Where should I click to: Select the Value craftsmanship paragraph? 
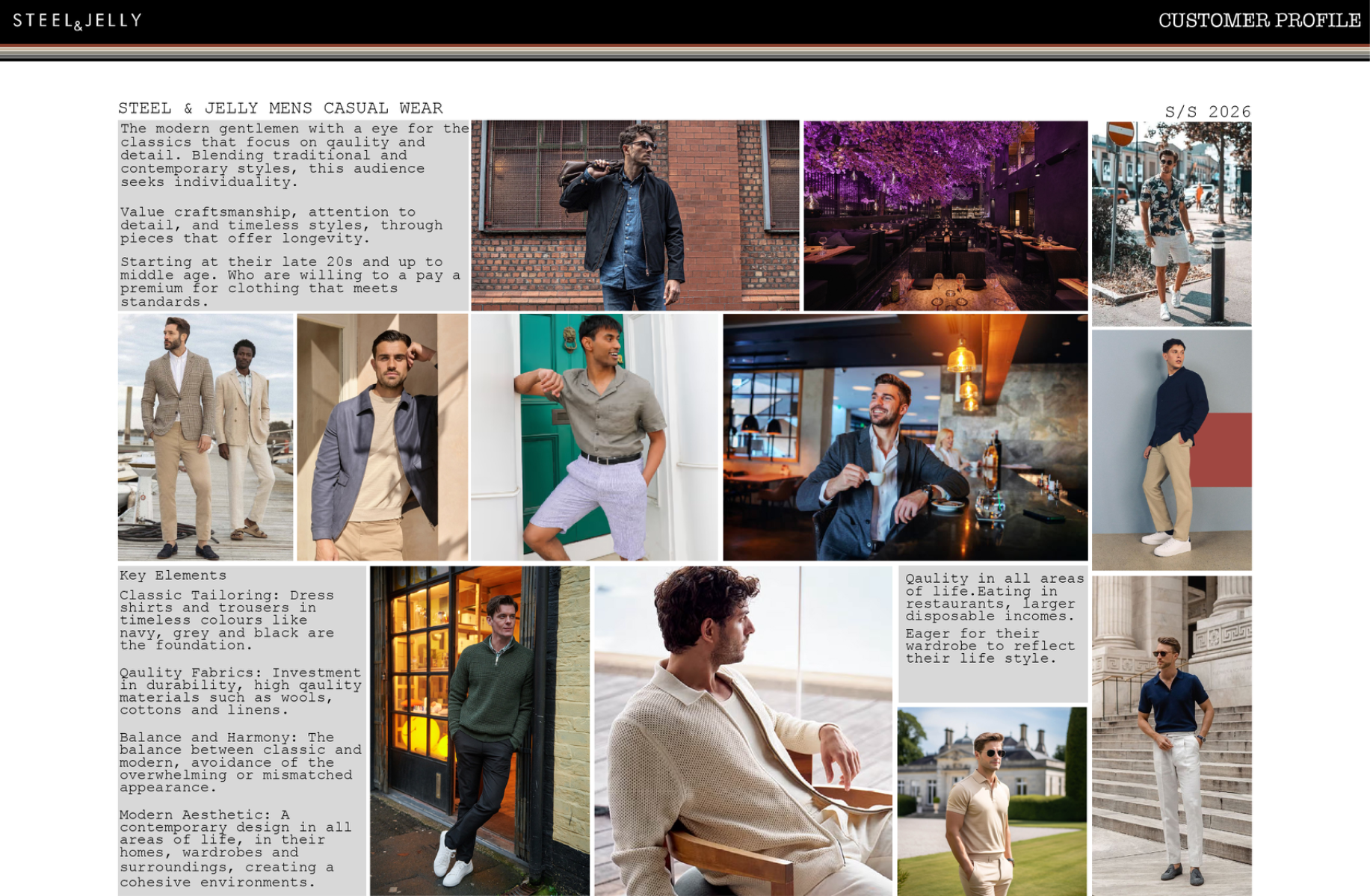[x=281, y=225]
